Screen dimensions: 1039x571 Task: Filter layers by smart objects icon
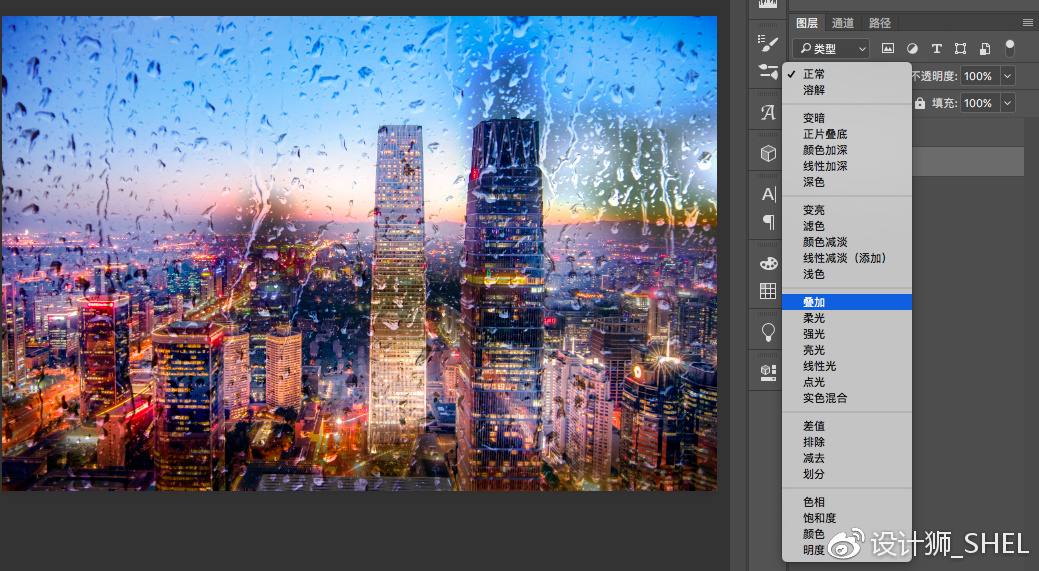tap(985, 48)
